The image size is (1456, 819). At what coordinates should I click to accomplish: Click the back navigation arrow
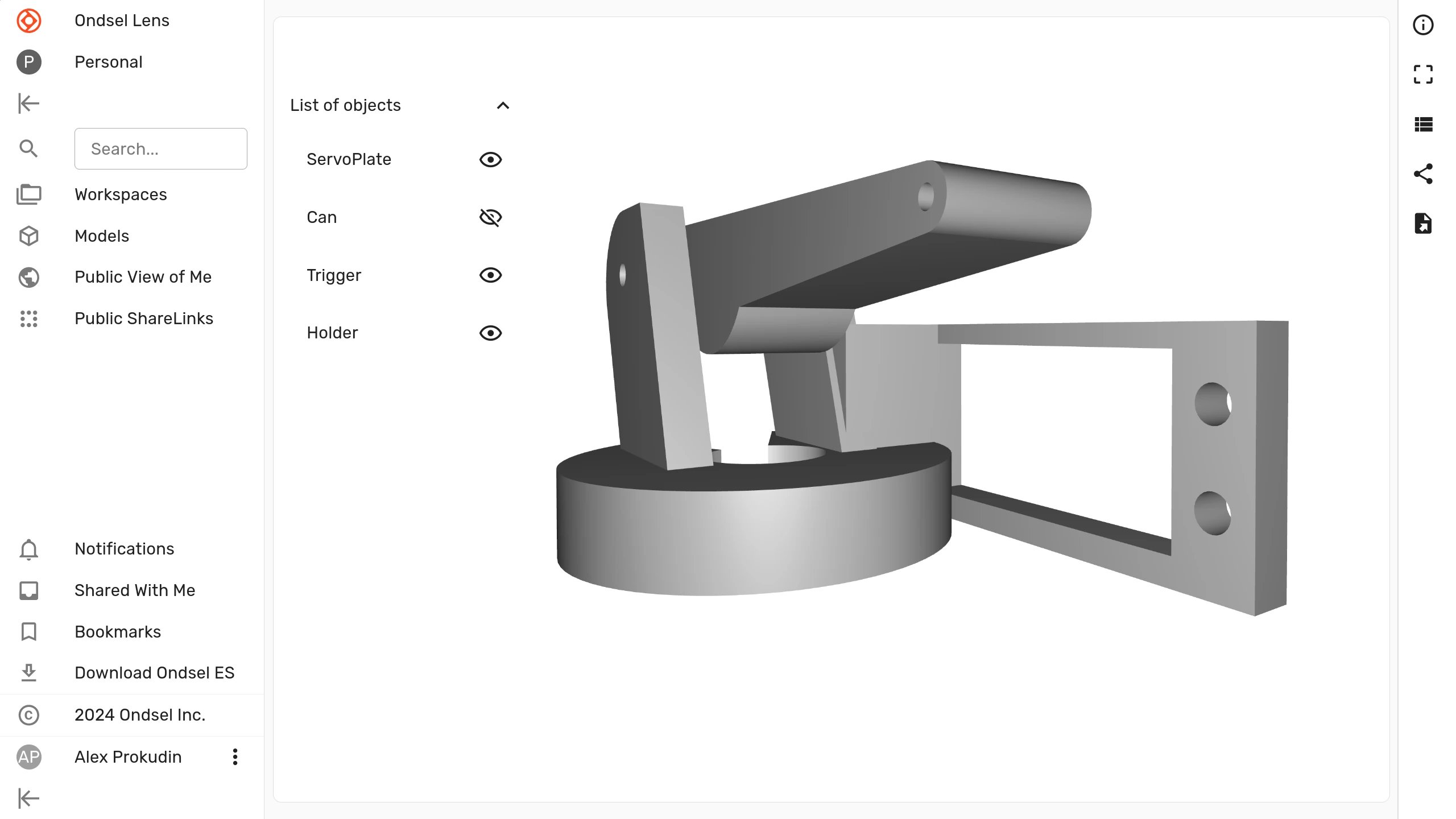pos(29,103)
